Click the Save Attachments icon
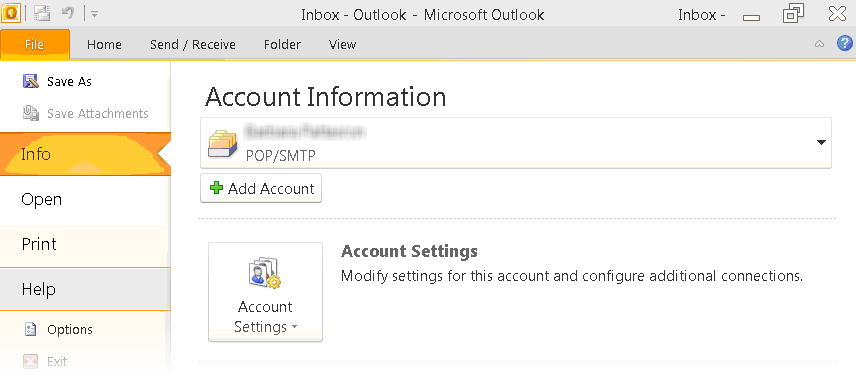The image size is (856, 376). tap(31, 114)
